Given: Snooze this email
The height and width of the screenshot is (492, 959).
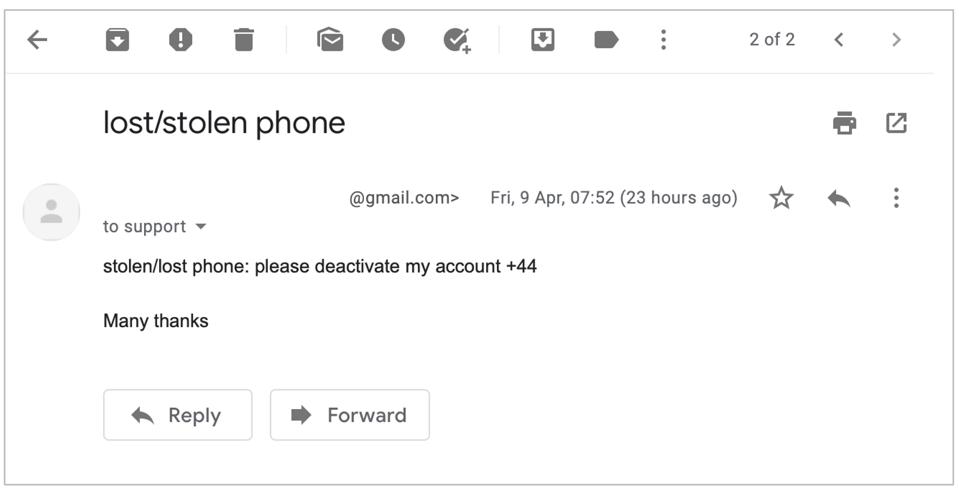Looking at the screenshot, I should (x=393, y=40).
